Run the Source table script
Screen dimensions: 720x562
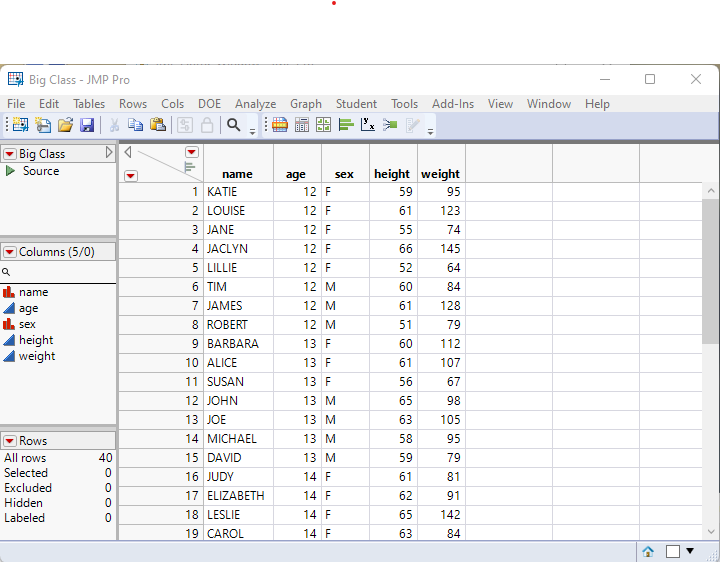10,171
